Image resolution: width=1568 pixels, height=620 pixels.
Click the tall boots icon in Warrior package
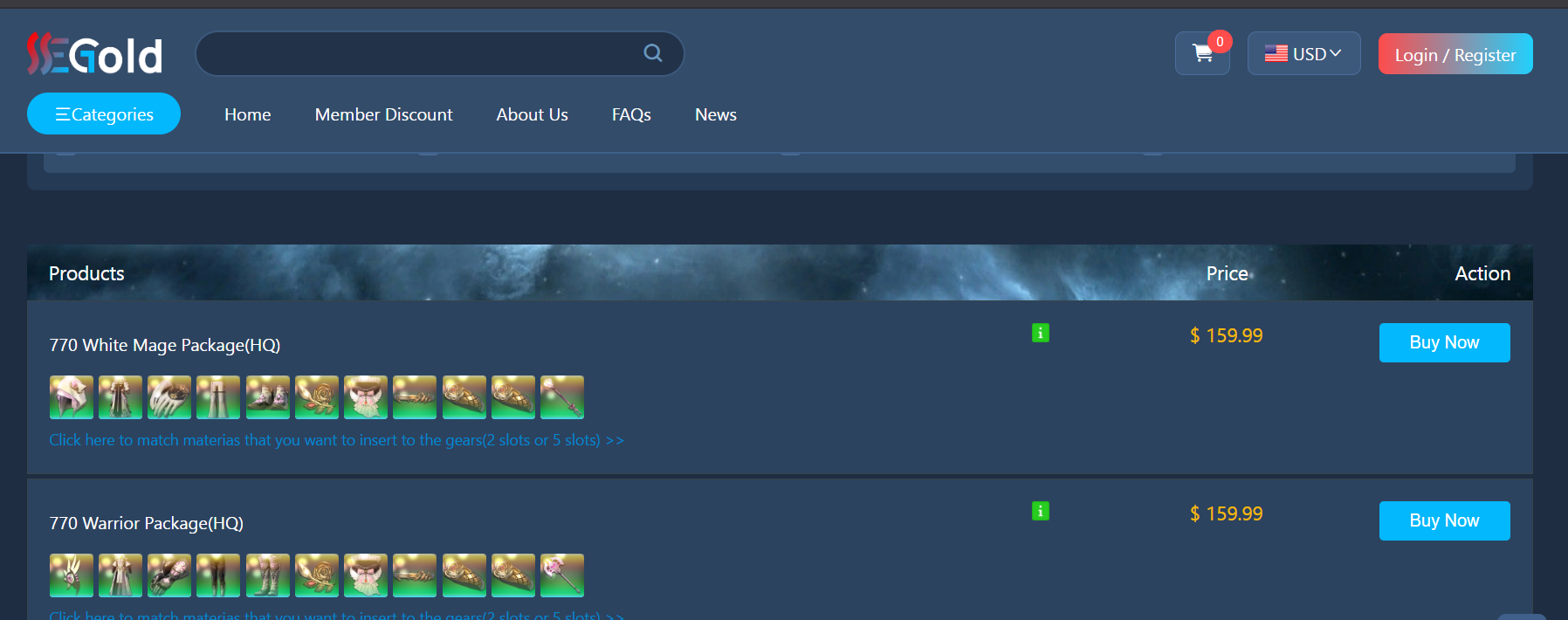click(x=268, y=575)
